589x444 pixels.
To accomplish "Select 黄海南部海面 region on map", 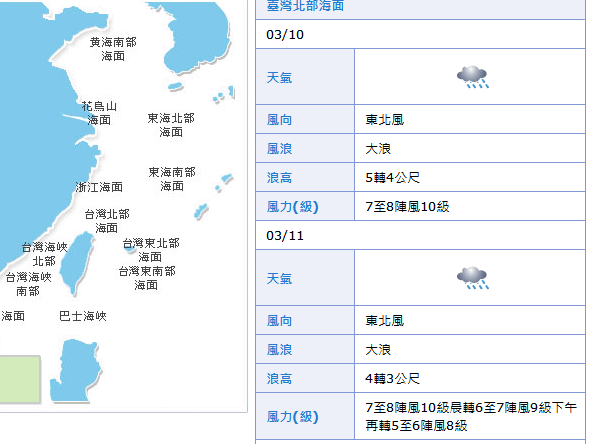I will pyautogui.click(x=113, y=49).
